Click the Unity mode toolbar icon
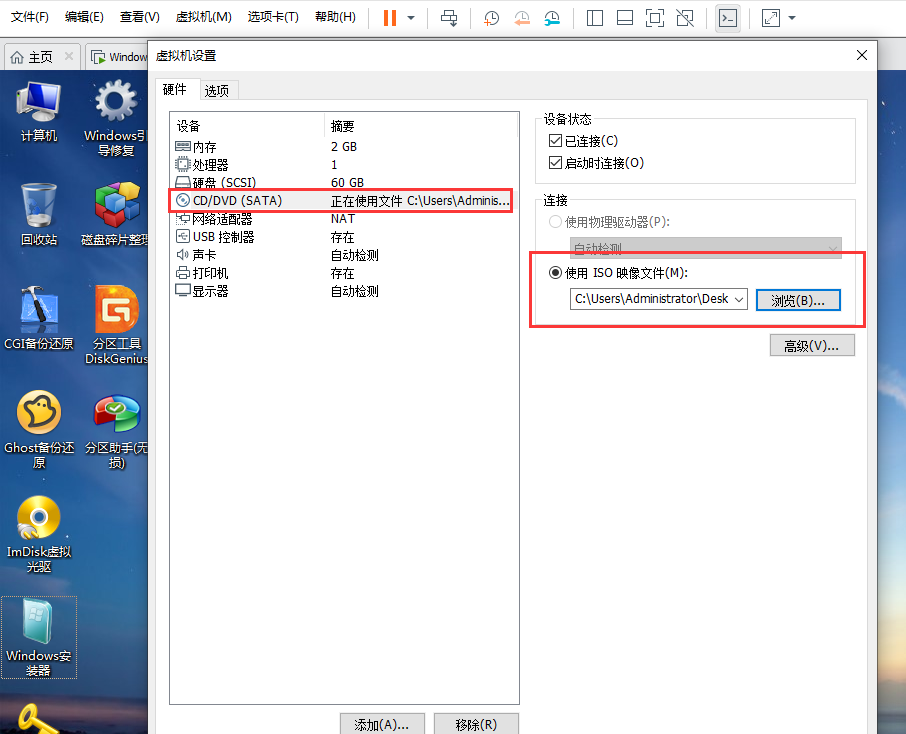This screenshot has width=906, height=734. point(685,18)
